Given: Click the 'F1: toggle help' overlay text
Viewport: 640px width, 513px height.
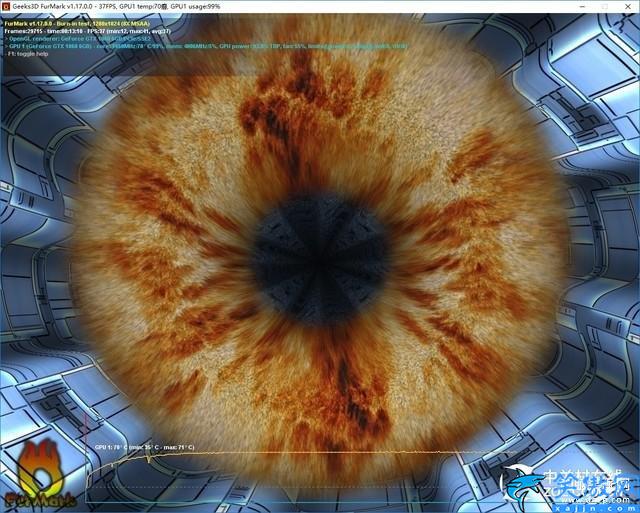Looking at the screenshot, I should 27,54.
